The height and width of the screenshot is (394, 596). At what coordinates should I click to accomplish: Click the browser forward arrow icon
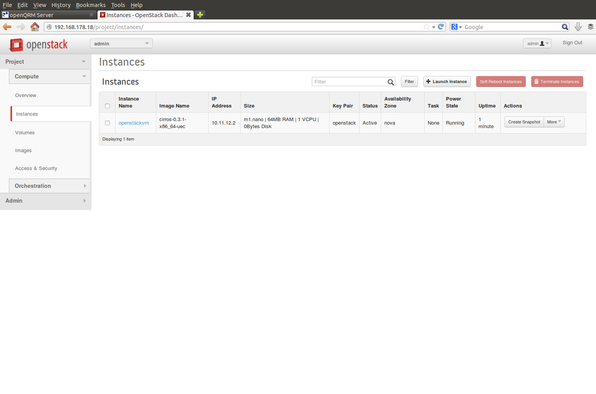(21, 27)
